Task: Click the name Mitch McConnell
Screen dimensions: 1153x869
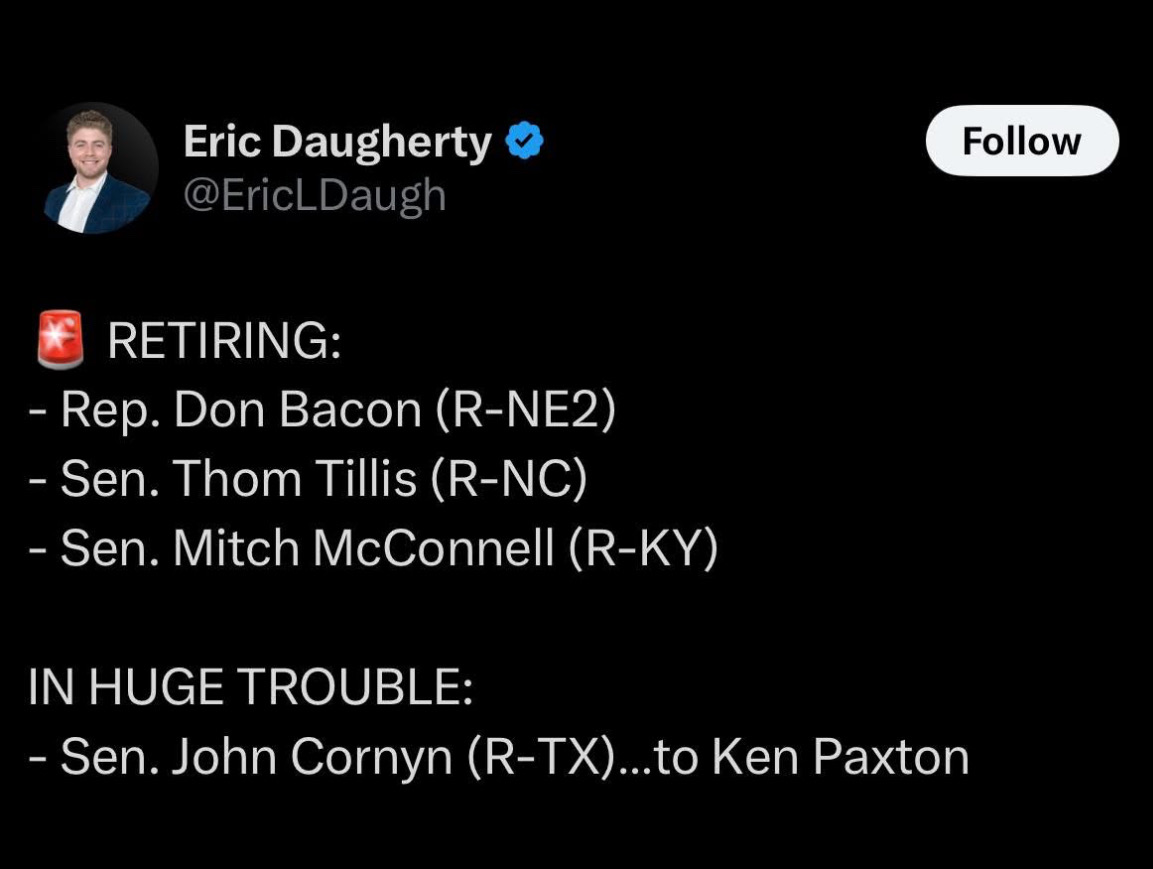Action: [363, 548]
